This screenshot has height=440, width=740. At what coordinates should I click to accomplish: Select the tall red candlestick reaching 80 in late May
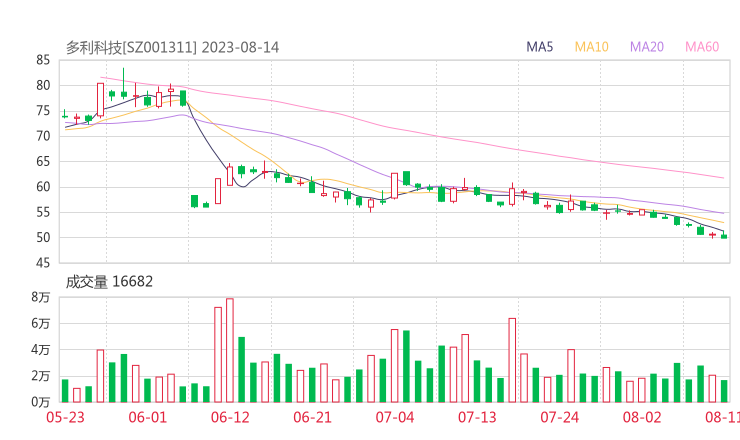100,100
